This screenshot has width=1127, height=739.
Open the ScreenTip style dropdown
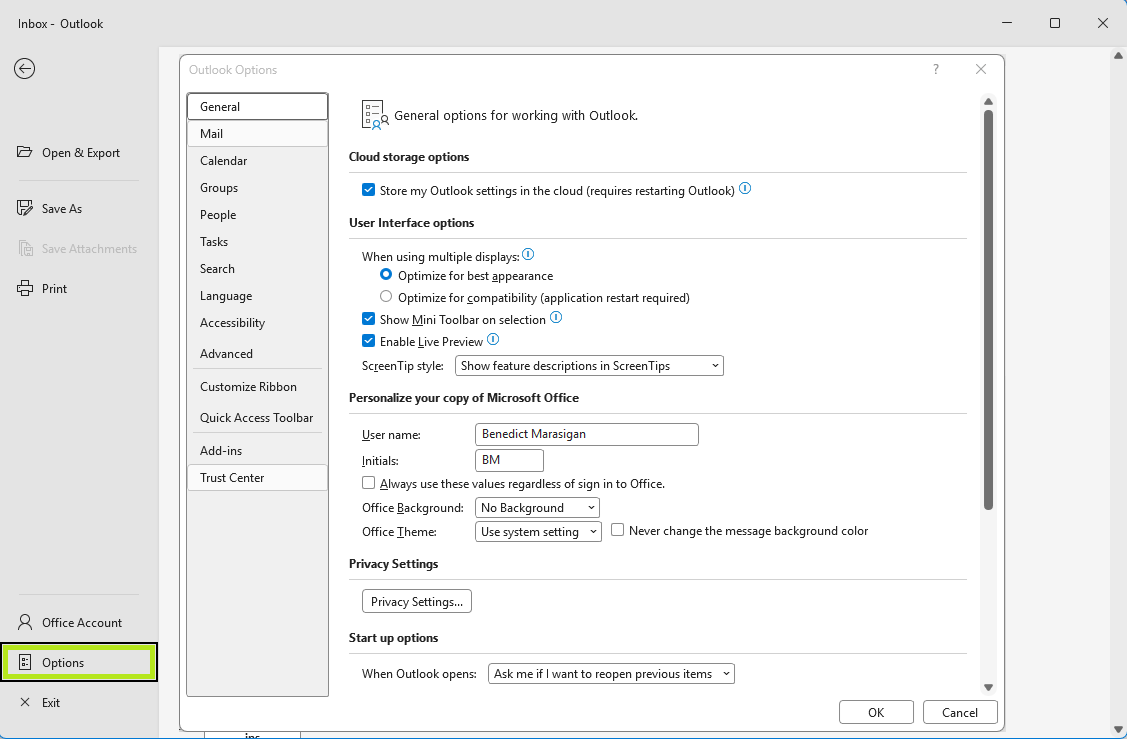point(589,366)
